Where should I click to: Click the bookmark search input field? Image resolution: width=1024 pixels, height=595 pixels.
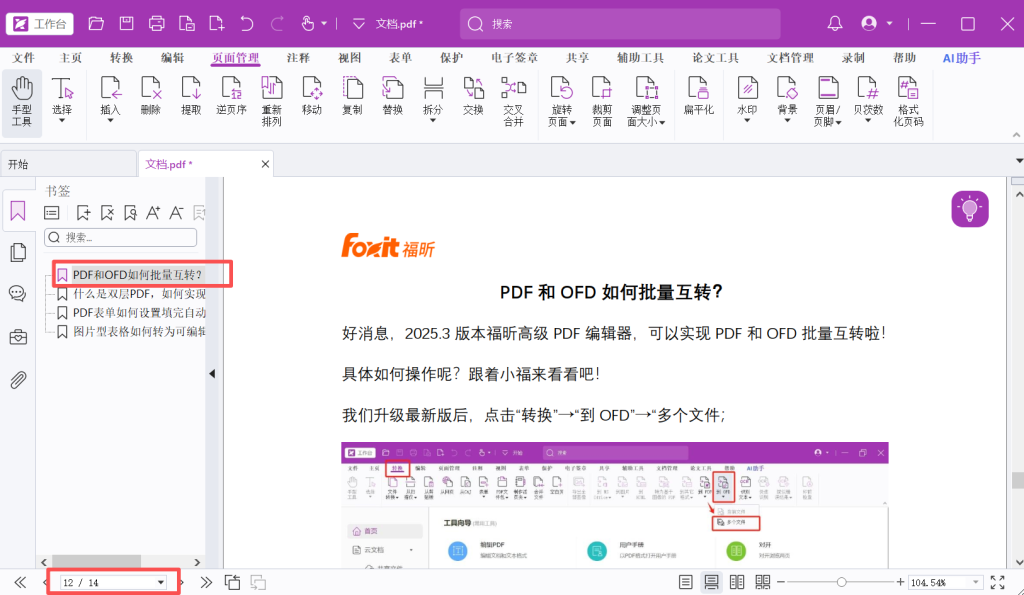[x=121, y=237]
